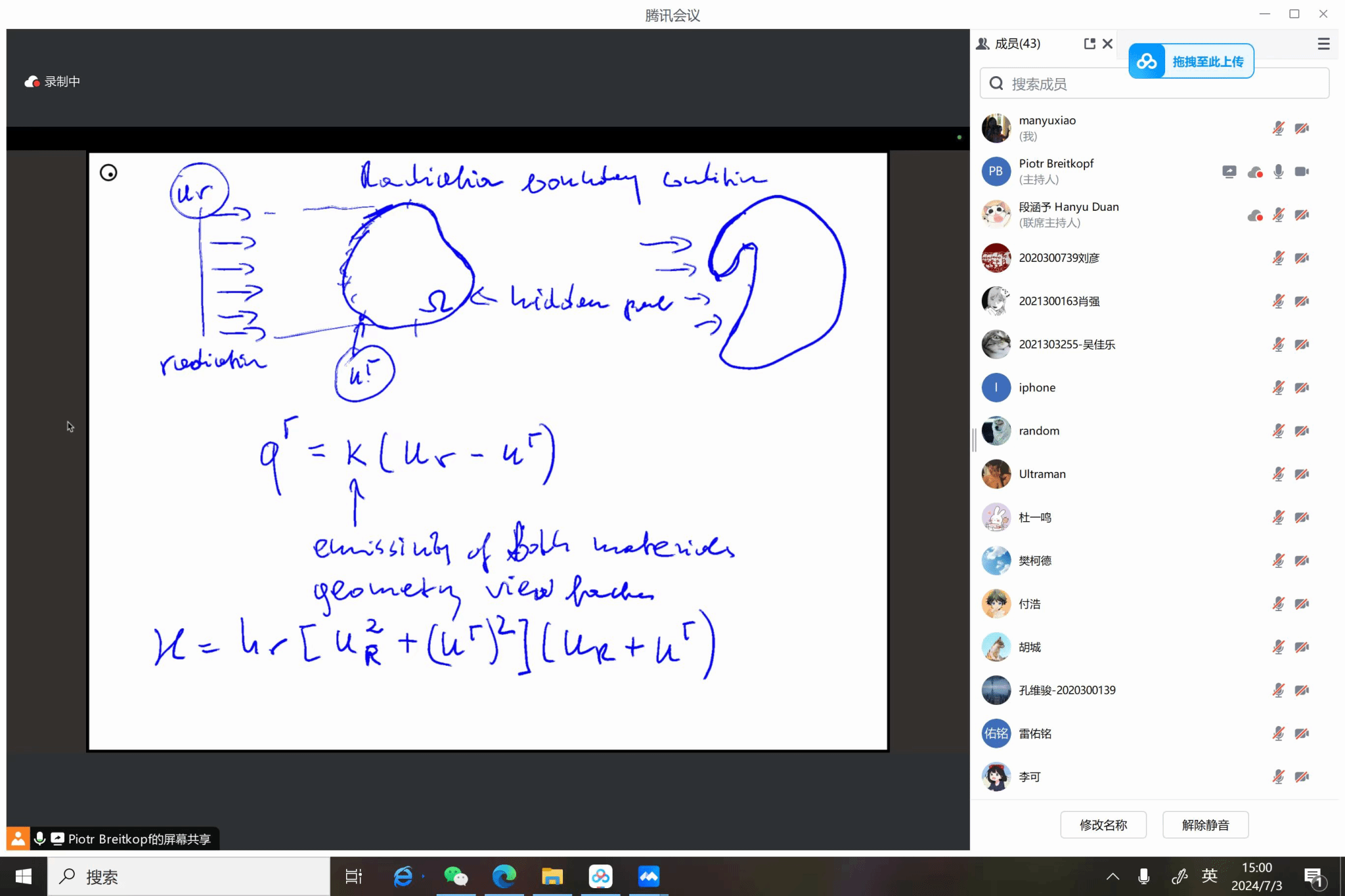Click the cloud upload drag-here button
This screenshot has height=896, width=1345.
(x=1191, y=61)
